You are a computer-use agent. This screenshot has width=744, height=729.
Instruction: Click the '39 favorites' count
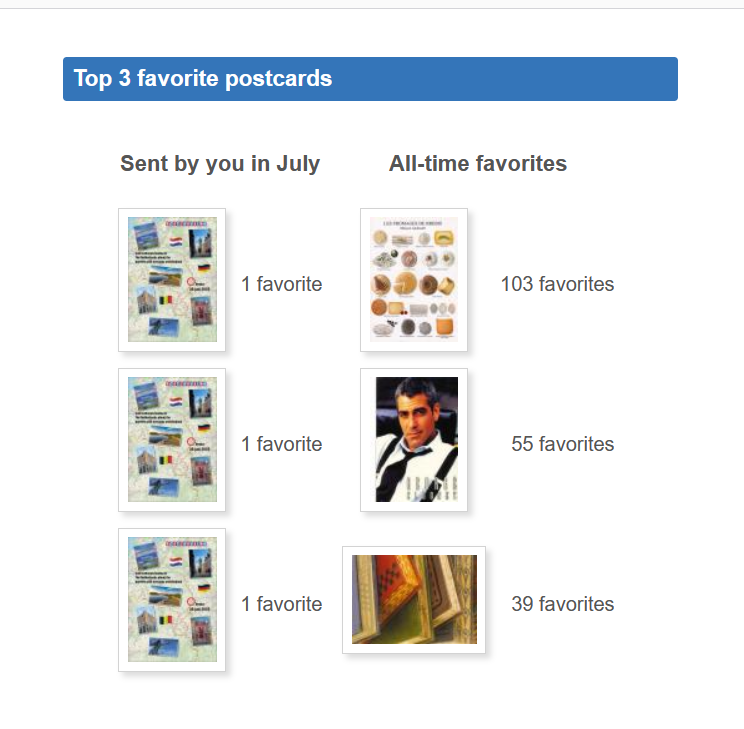pos(562,604)
